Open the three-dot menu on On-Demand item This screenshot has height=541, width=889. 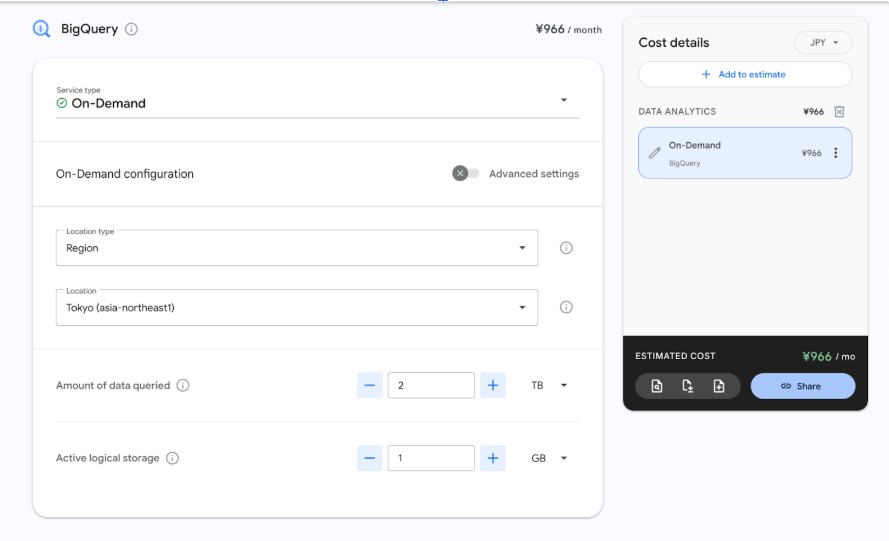[836, 153]
